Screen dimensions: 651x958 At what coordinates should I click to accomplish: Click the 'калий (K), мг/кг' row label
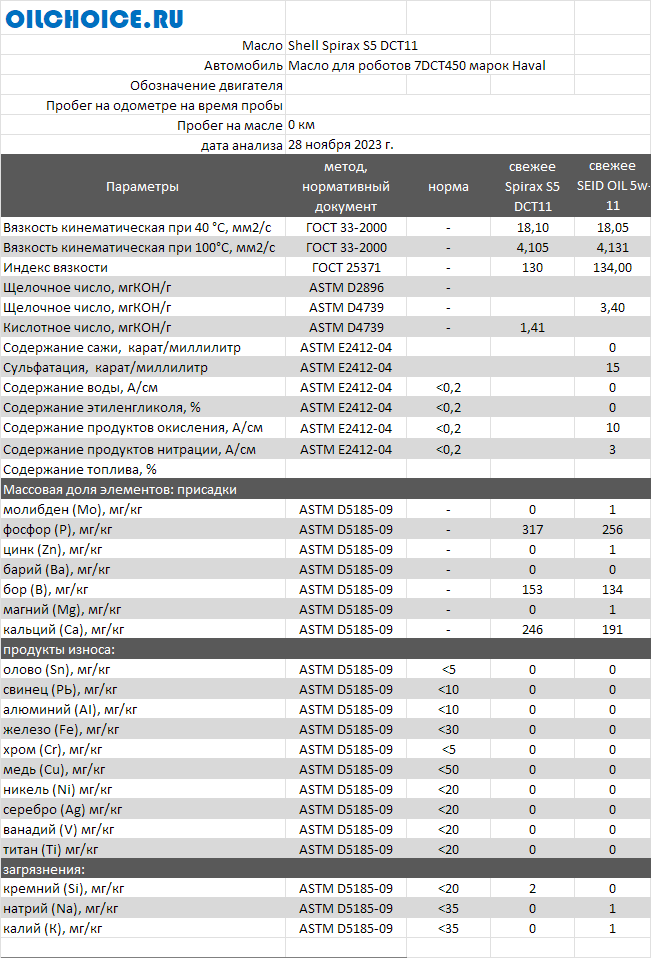pyautogui.click(x=53, y=929)
